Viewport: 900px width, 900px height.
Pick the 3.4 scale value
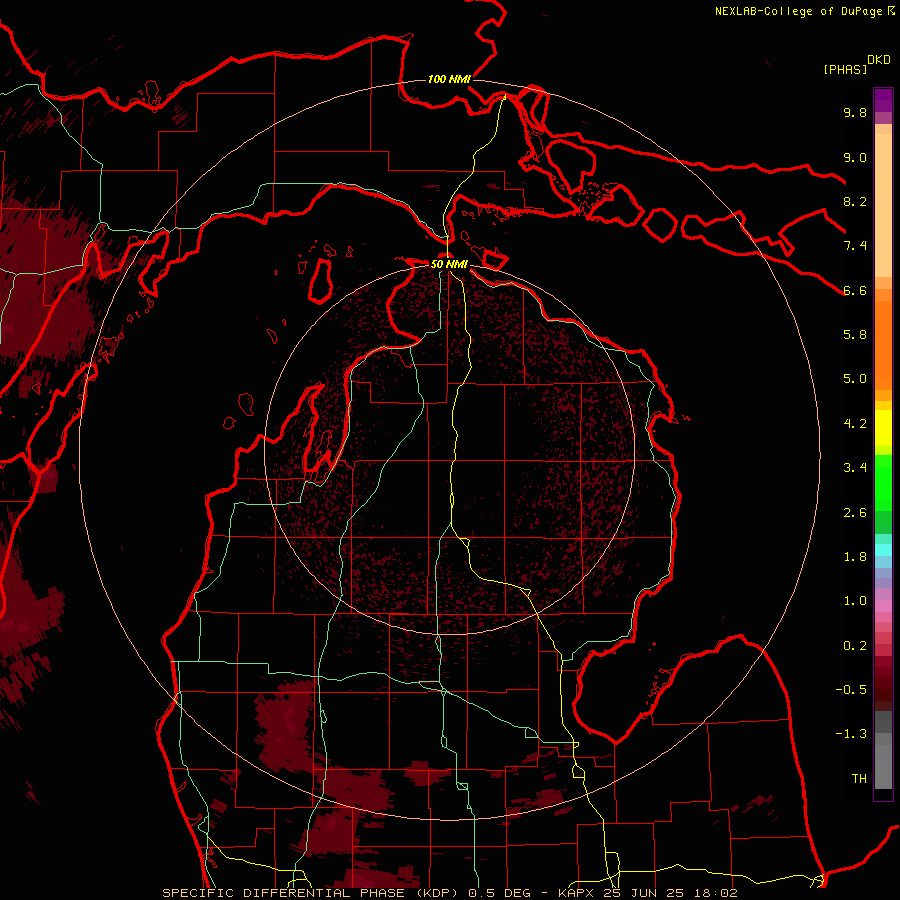coord(855,468)
